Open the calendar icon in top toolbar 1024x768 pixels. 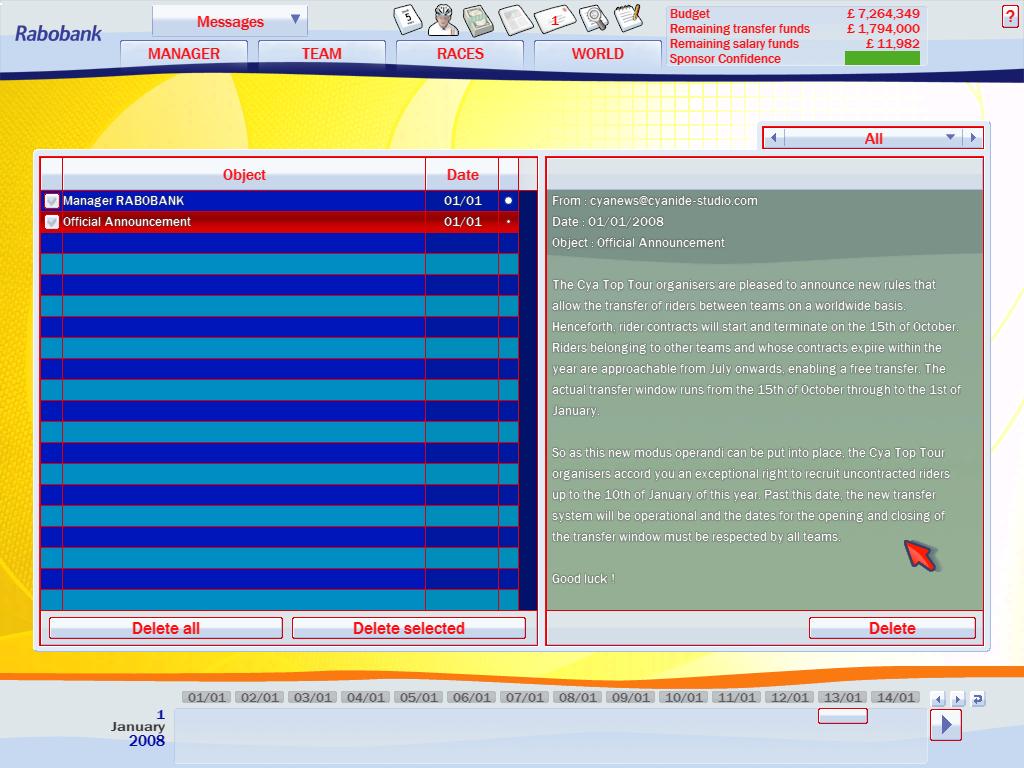point(408,18)
